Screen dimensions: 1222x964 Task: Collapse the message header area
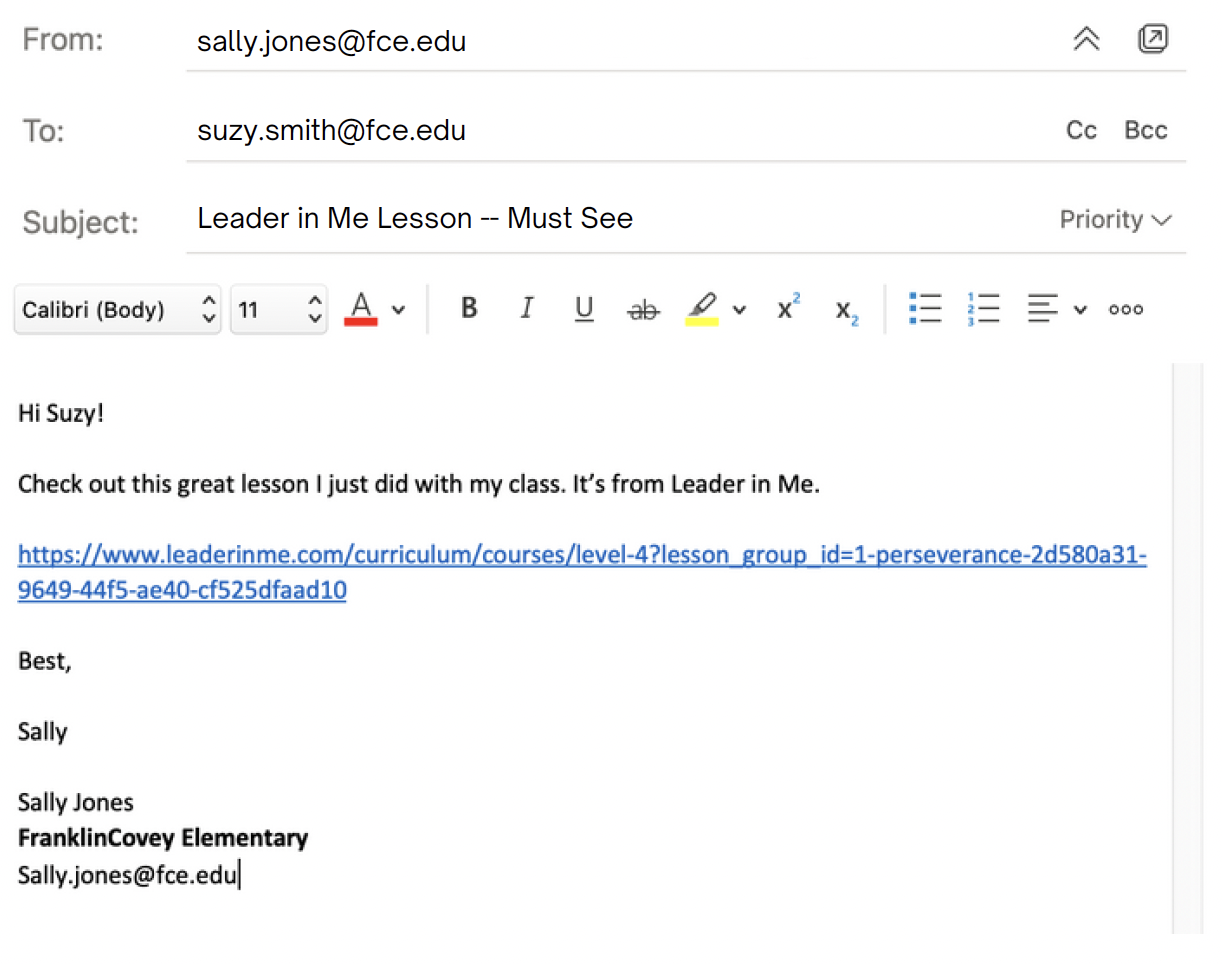1086,38
